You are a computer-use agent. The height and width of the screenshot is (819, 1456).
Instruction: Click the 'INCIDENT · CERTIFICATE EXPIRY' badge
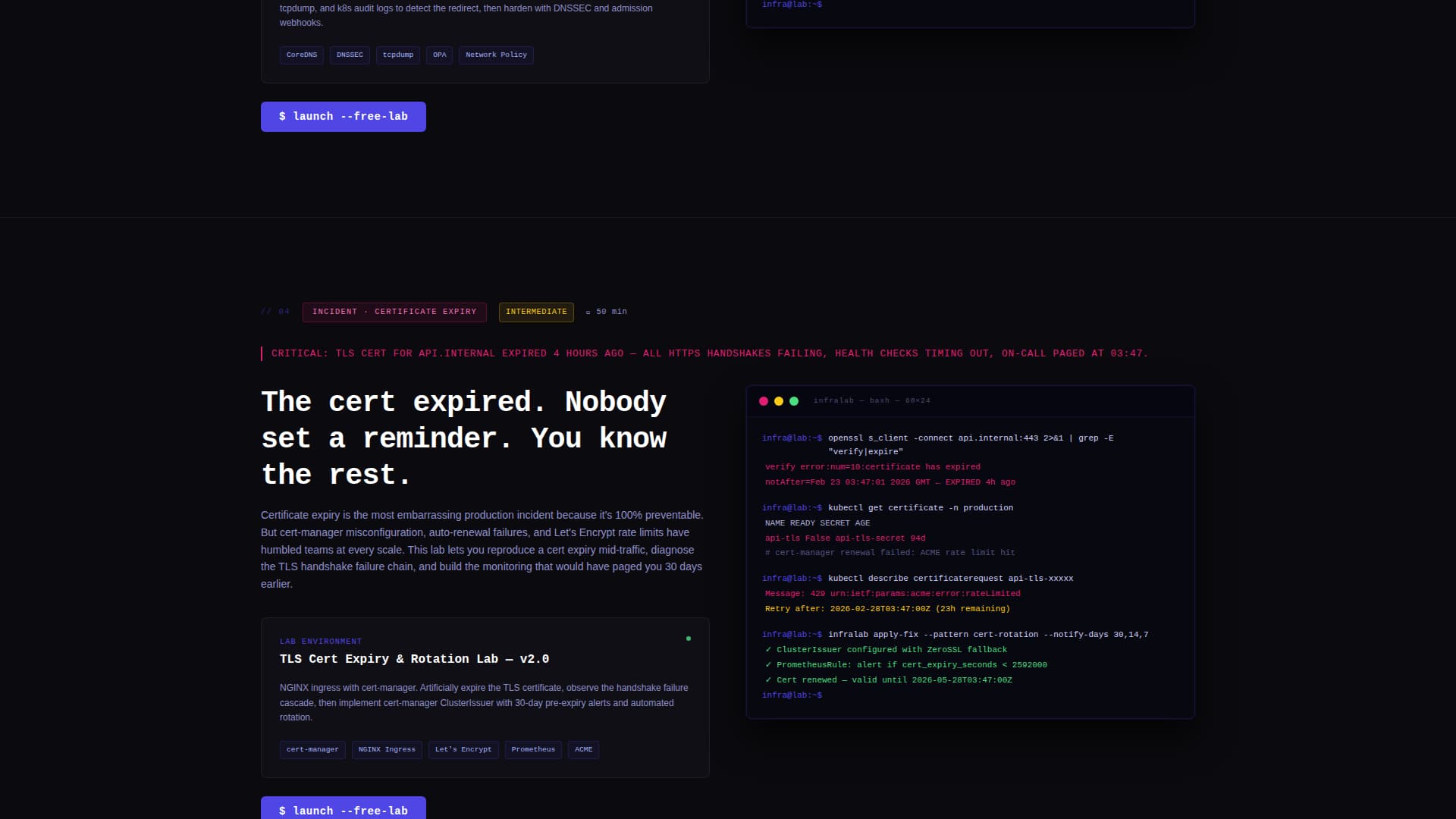click(394, 312)
